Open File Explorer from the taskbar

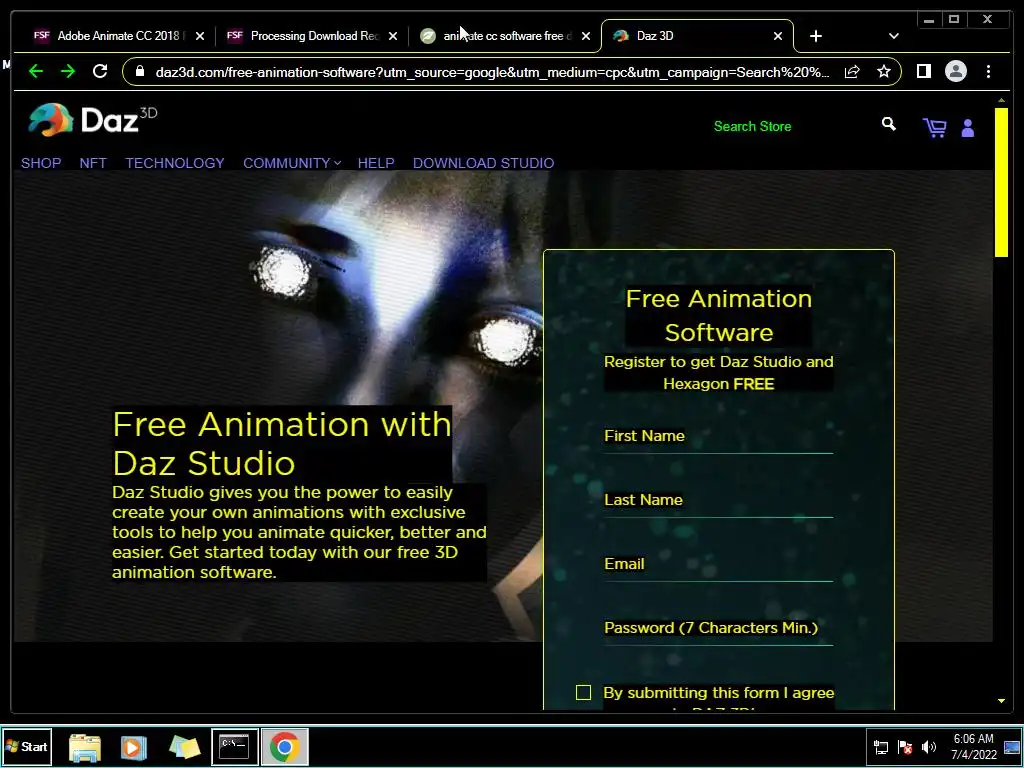point(85,747)
